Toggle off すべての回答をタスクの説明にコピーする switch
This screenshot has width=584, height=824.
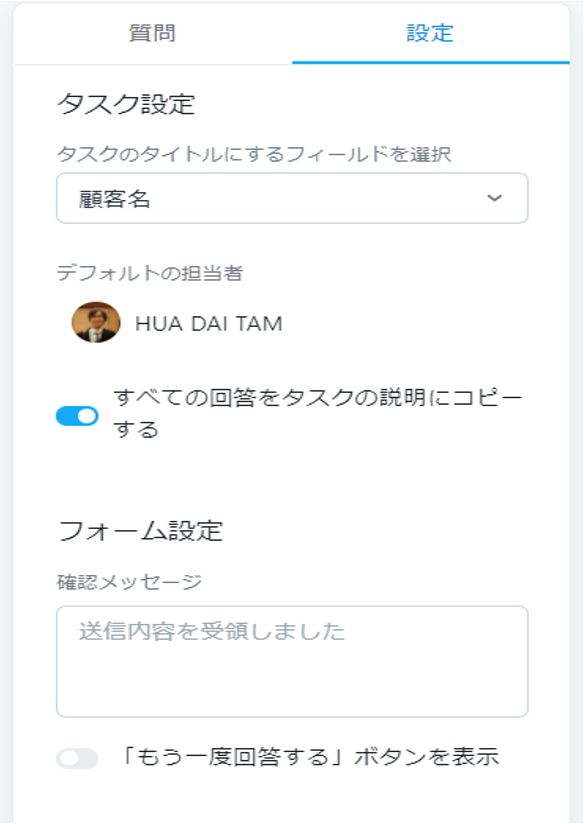click(77, 416)
